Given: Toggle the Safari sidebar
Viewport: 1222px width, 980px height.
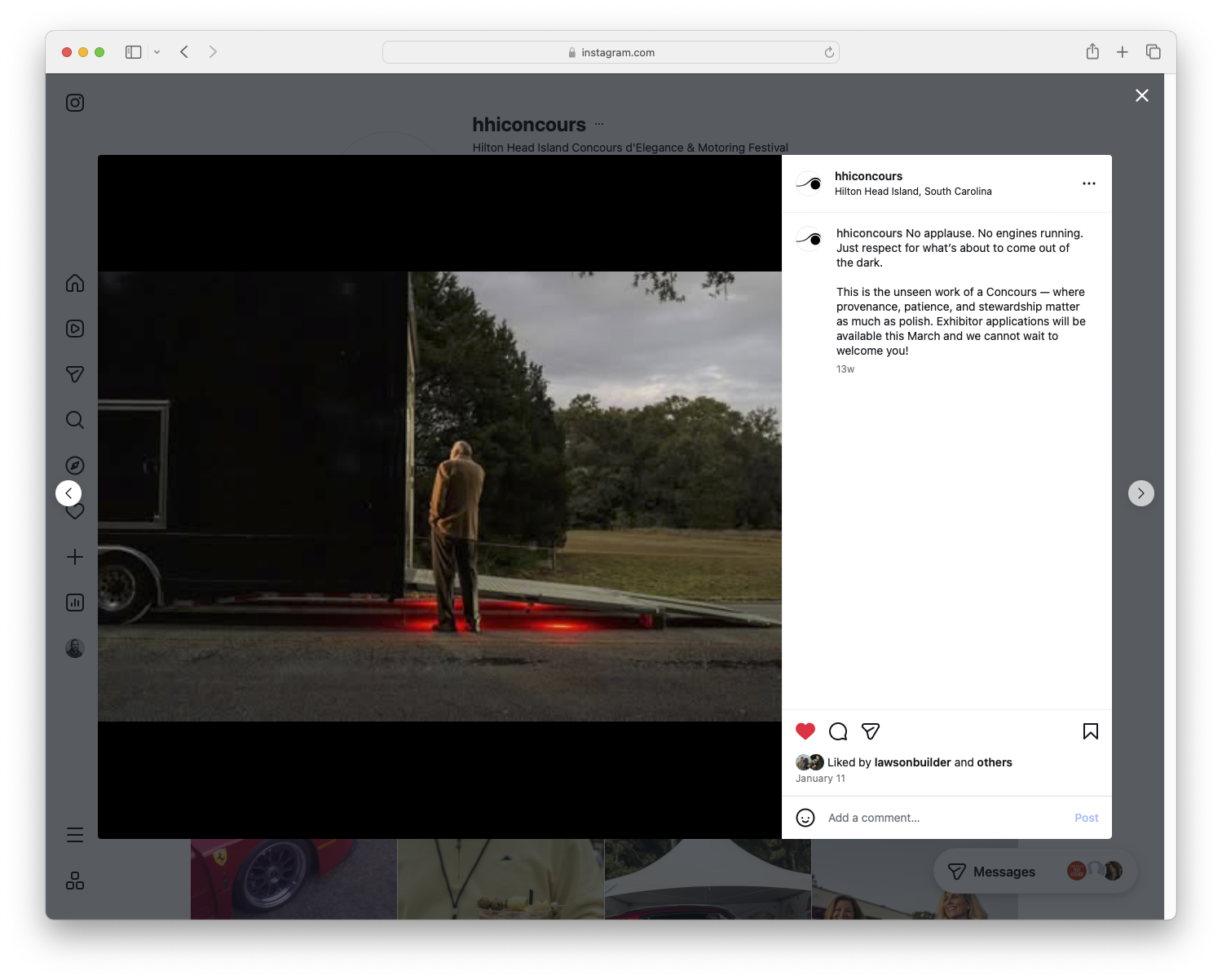Looking at the screenshot, I should click(132, 51).
